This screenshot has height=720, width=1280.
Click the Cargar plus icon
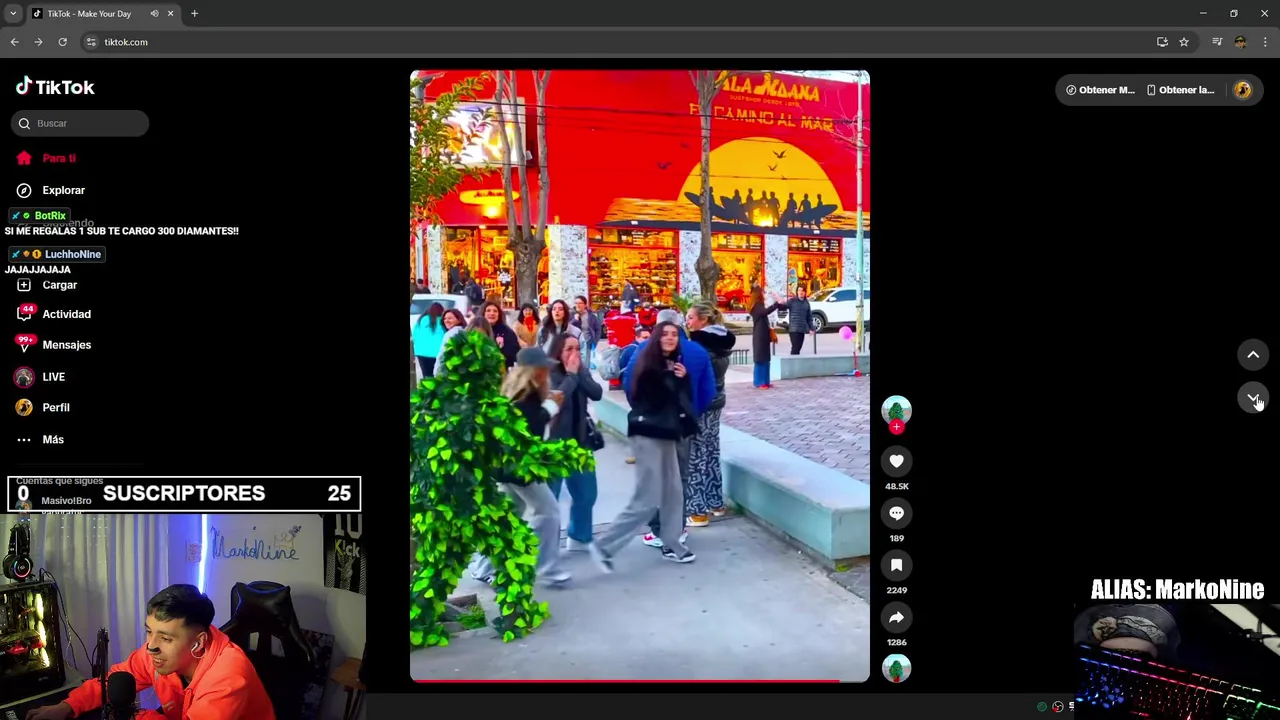(24, 285)
